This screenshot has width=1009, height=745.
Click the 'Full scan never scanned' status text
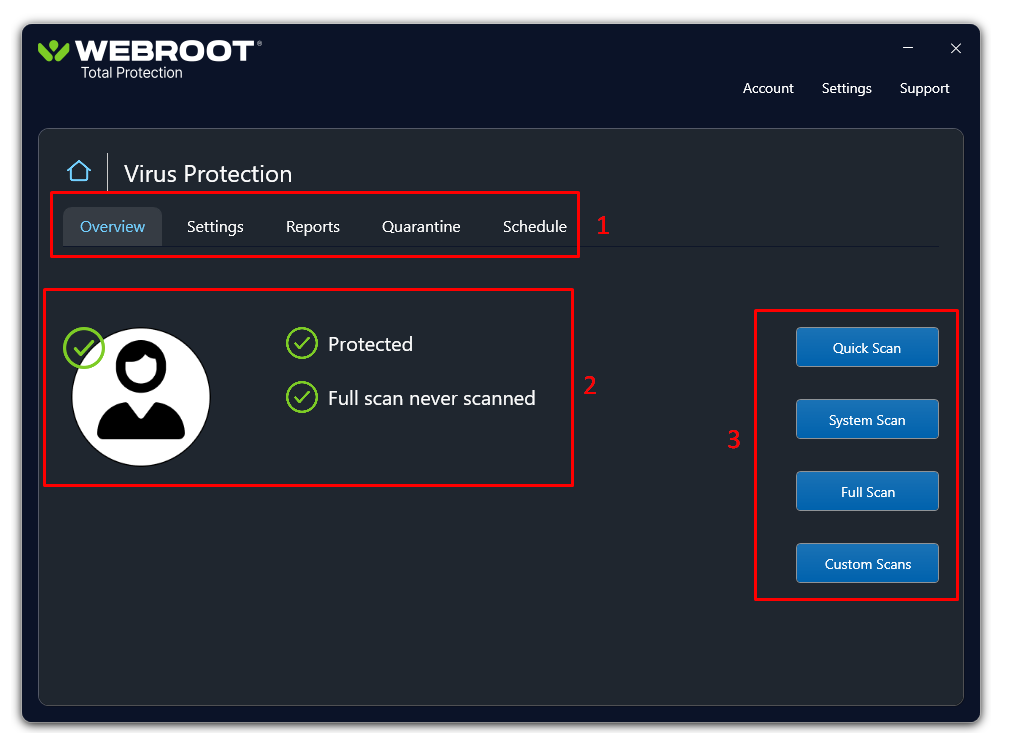(x=431, y=398)
